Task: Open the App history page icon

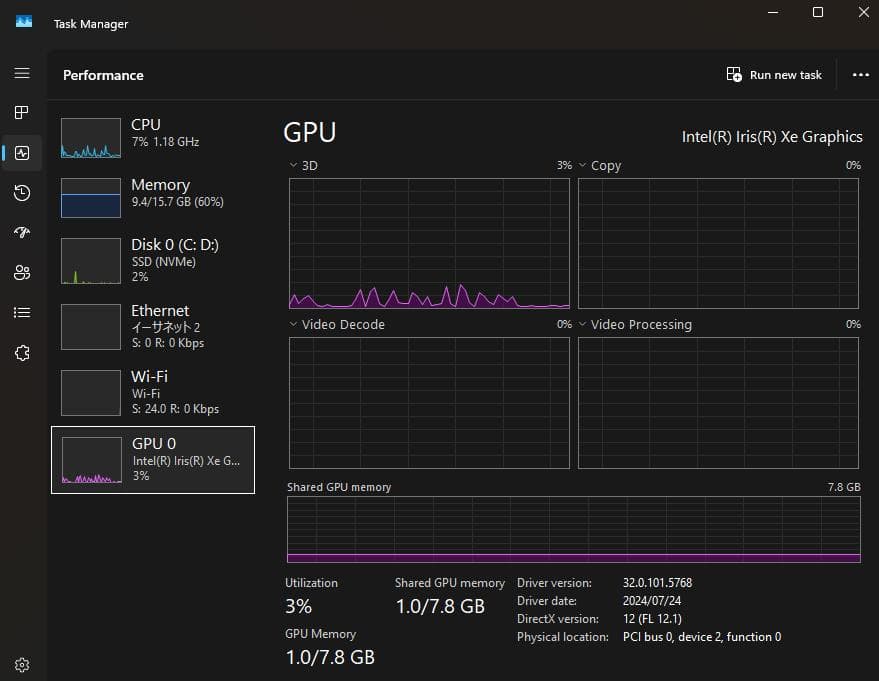Action: (22, 192)
